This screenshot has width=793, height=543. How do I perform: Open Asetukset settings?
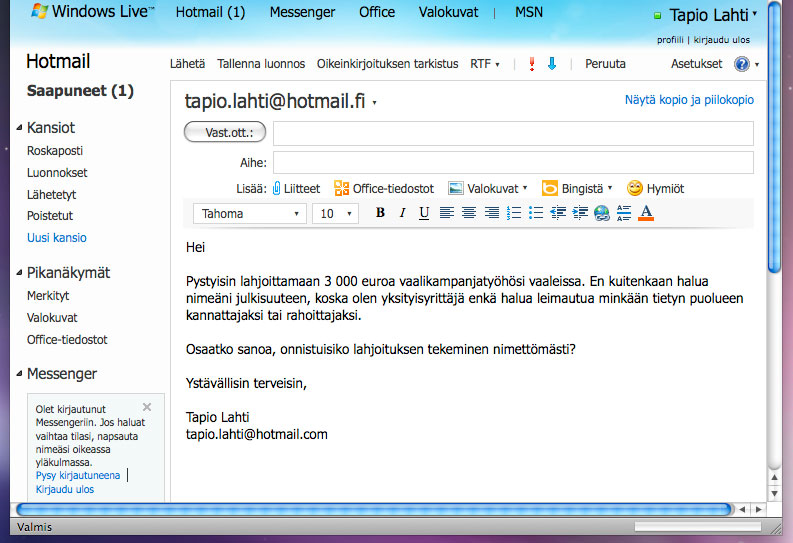click(696, 64)
